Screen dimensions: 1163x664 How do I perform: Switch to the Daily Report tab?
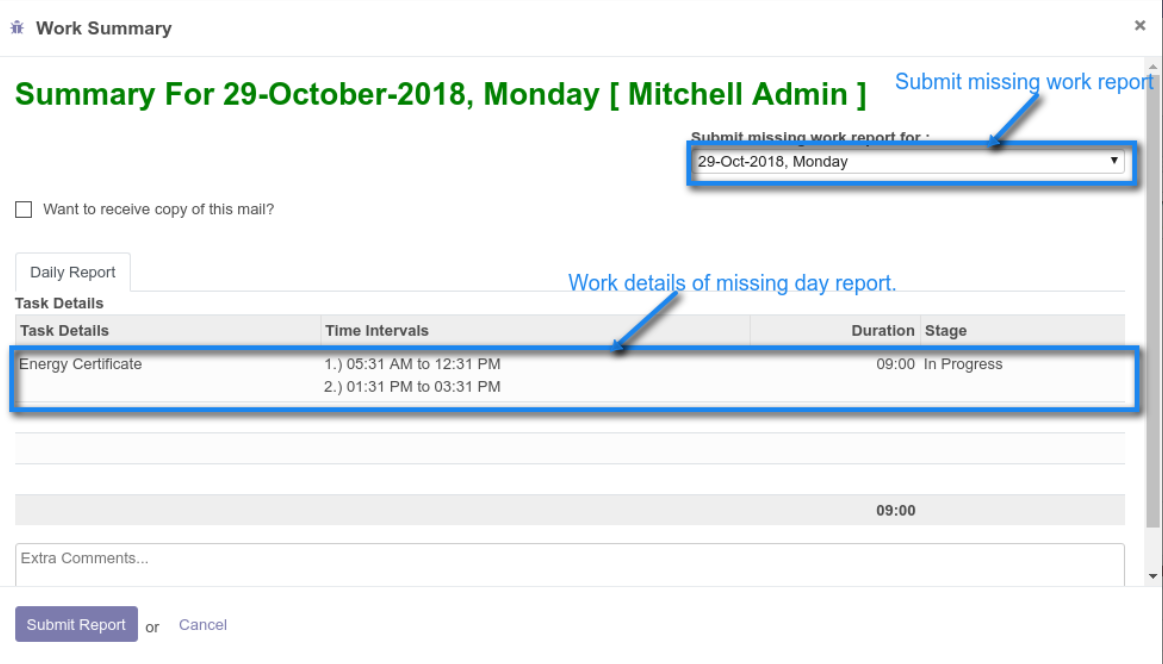click(73, 272)
